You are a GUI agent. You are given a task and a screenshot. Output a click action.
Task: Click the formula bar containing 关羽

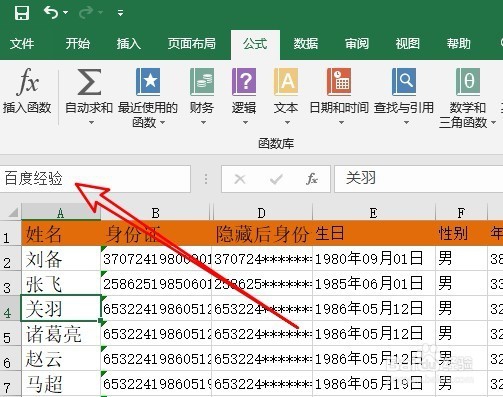[419, 179]
